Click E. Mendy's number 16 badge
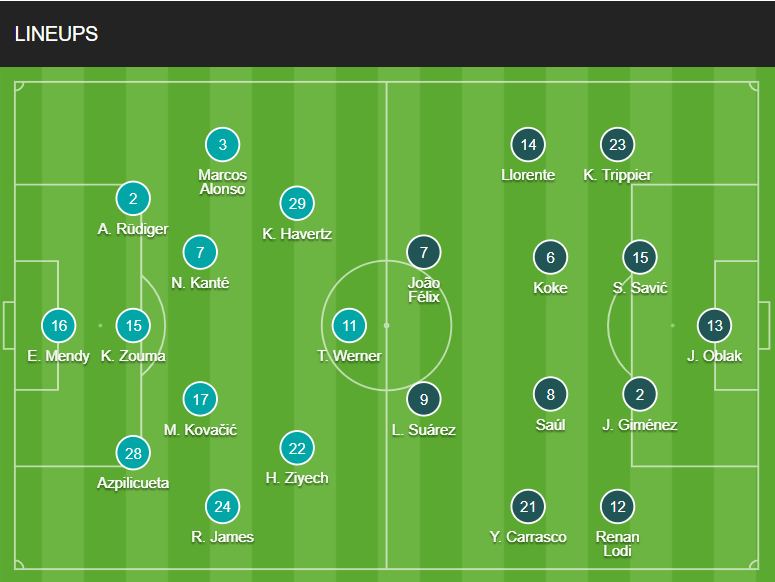 (x=59, y=326)
